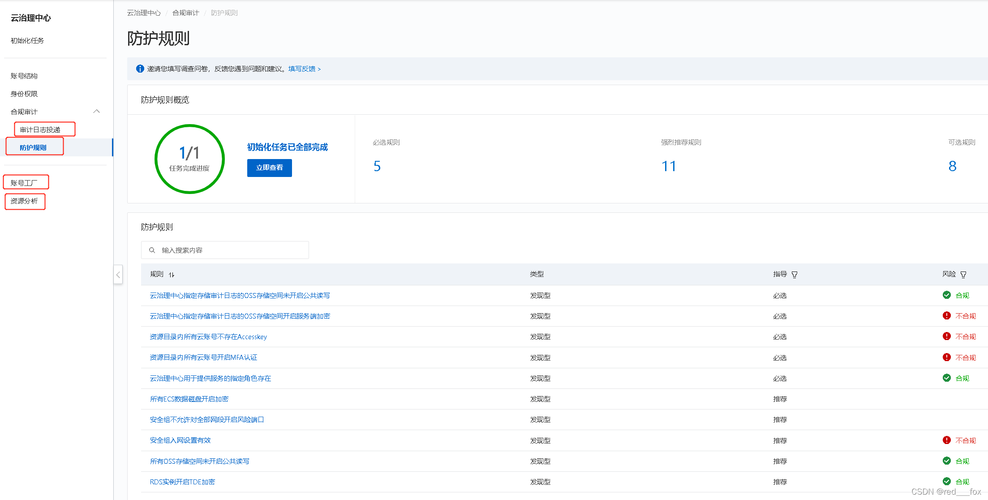Click the red 不合规 icon for 不存在Accesskey rule
This screenshot has height=500, width=988.
pyautogui.click(x=946, y=336)
